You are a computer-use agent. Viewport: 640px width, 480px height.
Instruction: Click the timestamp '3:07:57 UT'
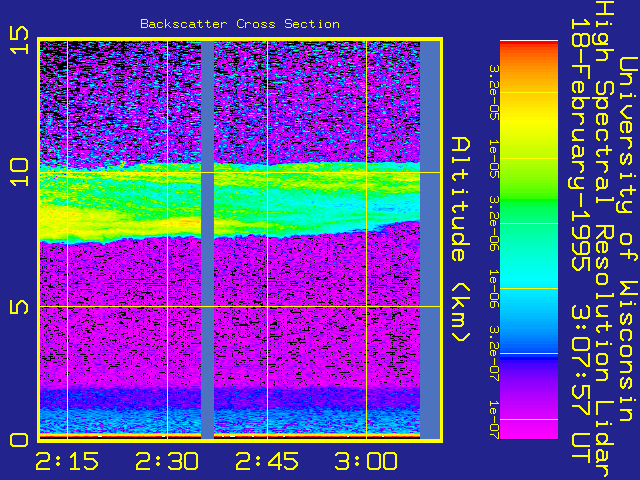point(580,384)
